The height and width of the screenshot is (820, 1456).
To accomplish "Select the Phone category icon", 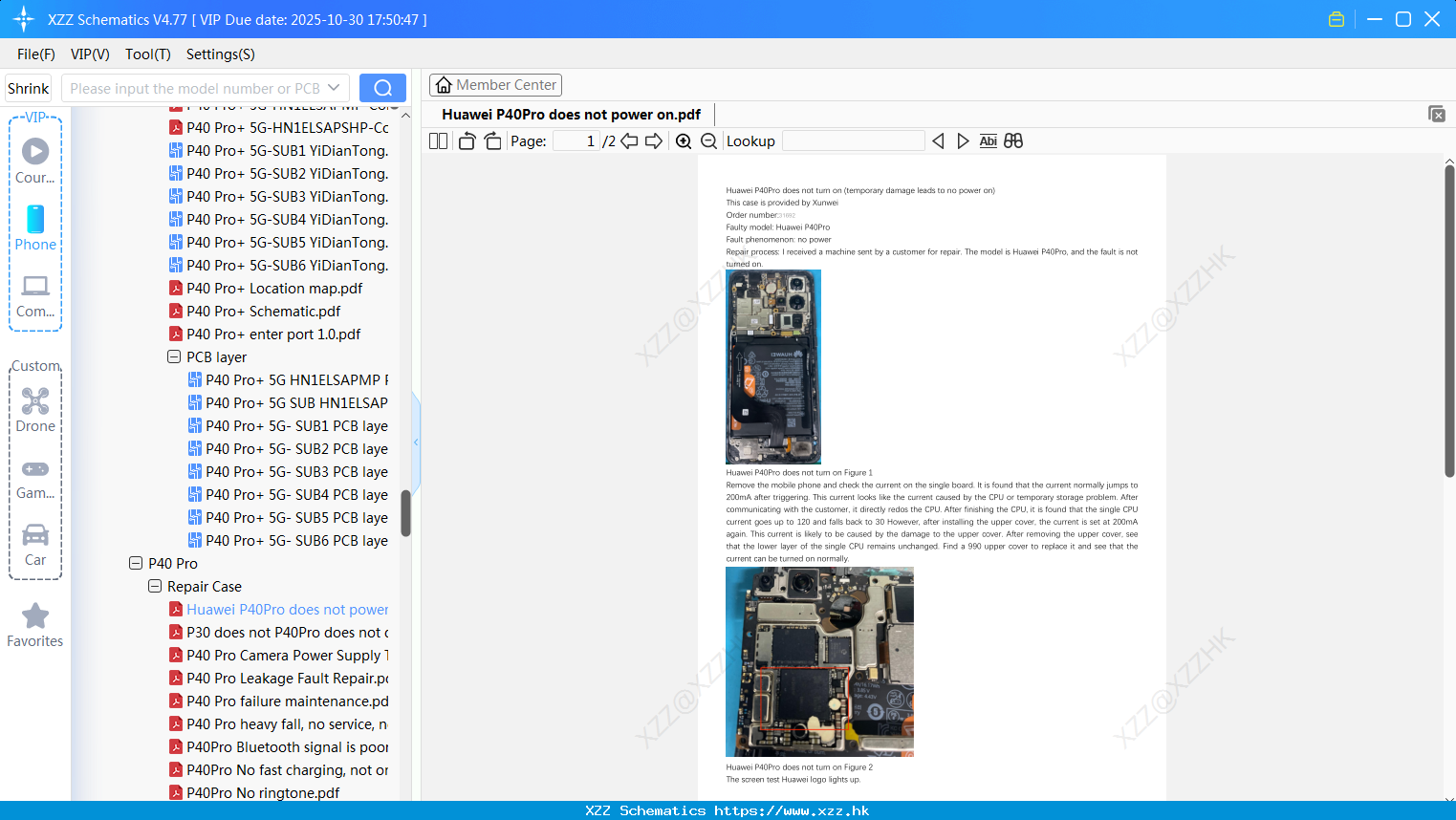I will click(x=35, y=227).
